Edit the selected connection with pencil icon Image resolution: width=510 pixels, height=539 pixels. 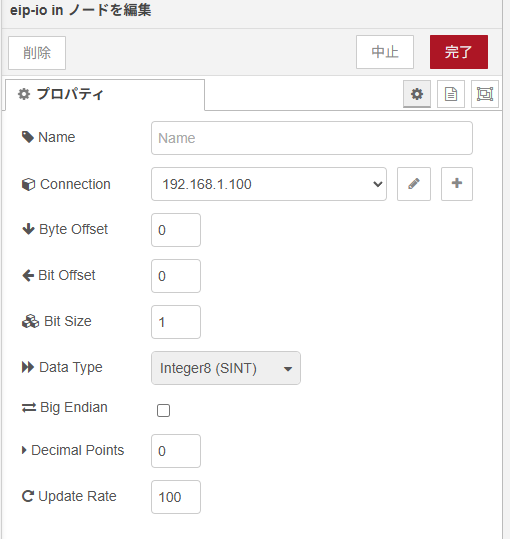(414, 184)
